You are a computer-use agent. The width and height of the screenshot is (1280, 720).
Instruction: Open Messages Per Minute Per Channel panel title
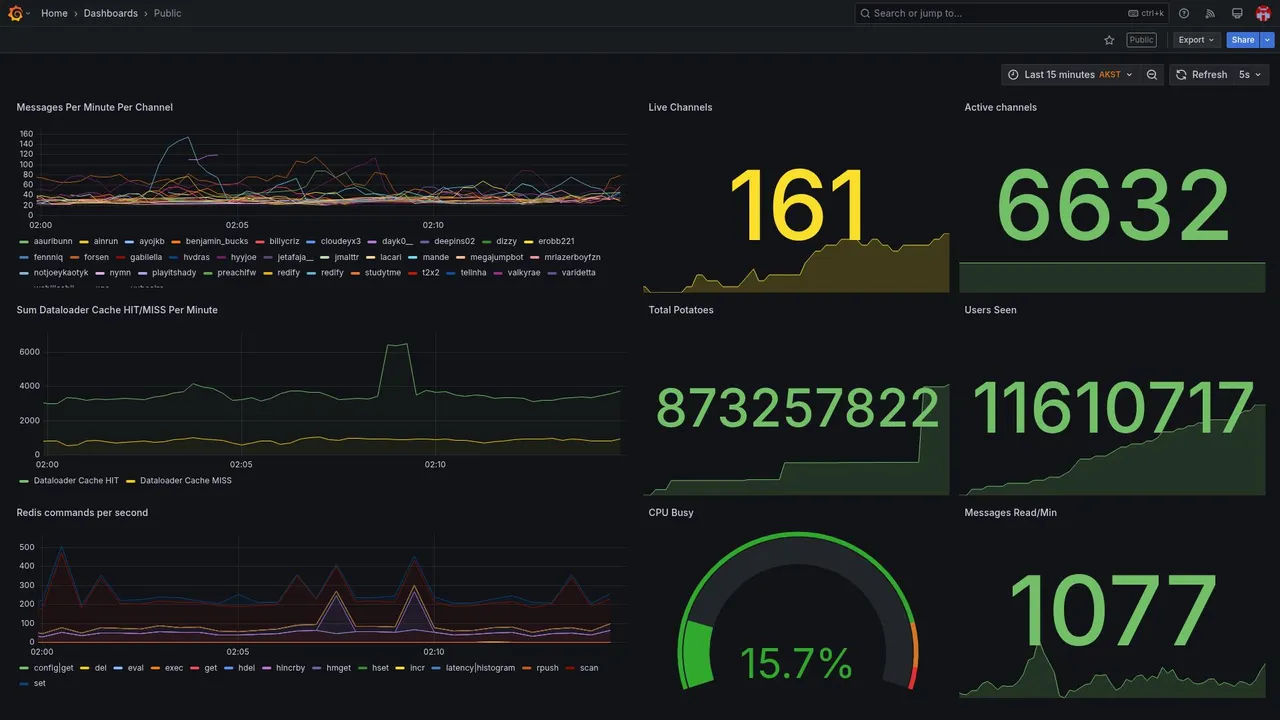(95, 107)
